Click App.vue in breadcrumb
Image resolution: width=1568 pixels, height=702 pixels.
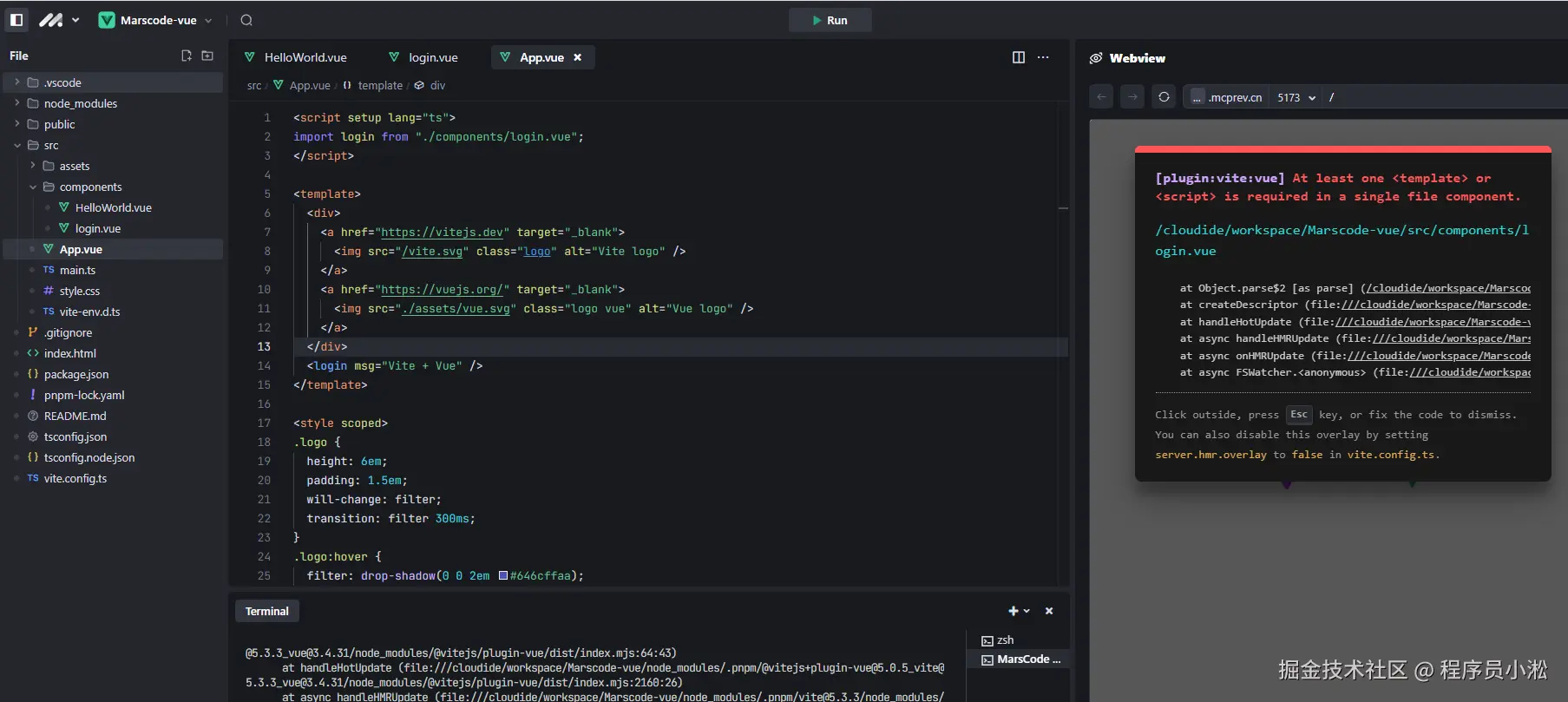click(302, 85)
